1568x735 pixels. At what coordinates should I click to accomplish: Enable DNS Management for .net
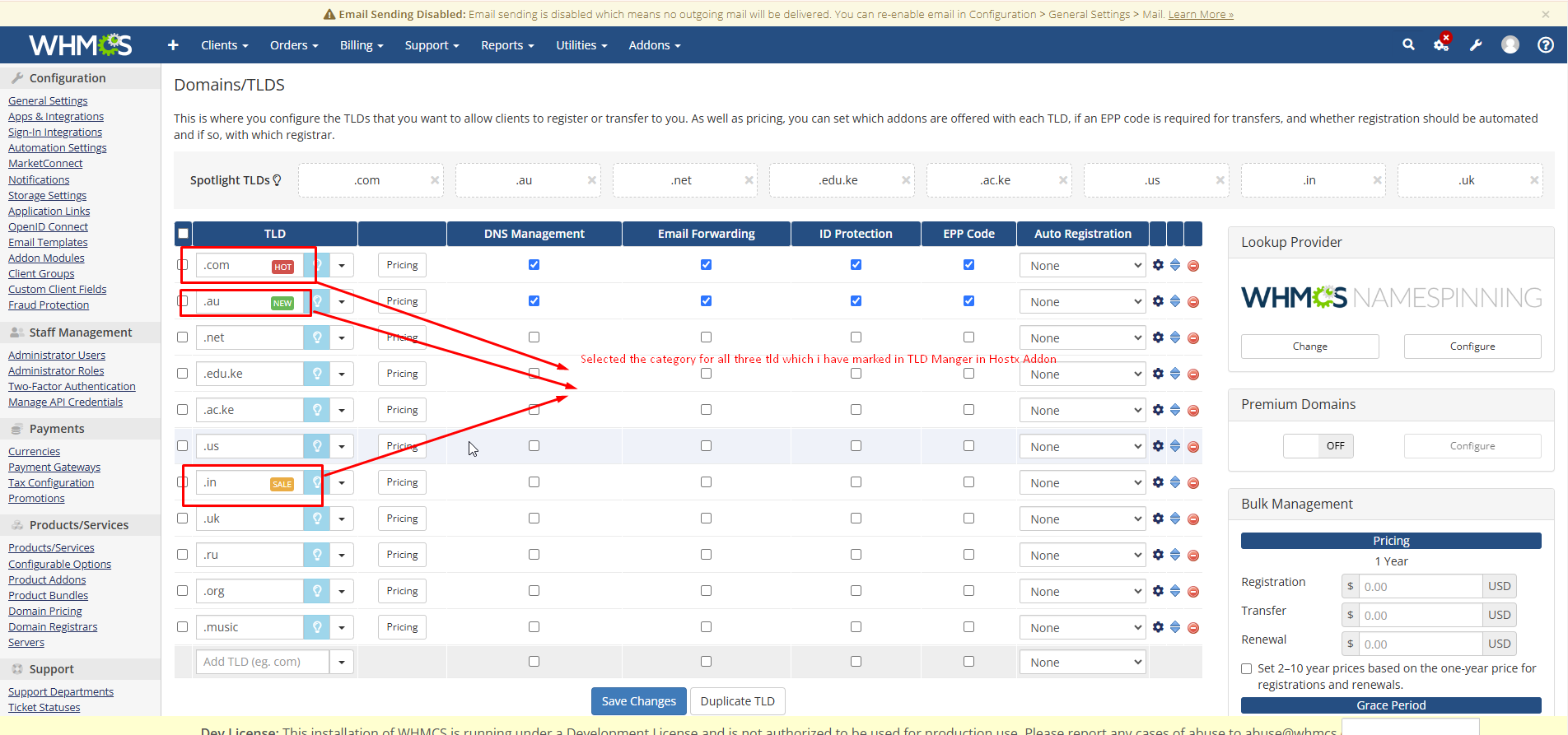click(x=534, y=337)
